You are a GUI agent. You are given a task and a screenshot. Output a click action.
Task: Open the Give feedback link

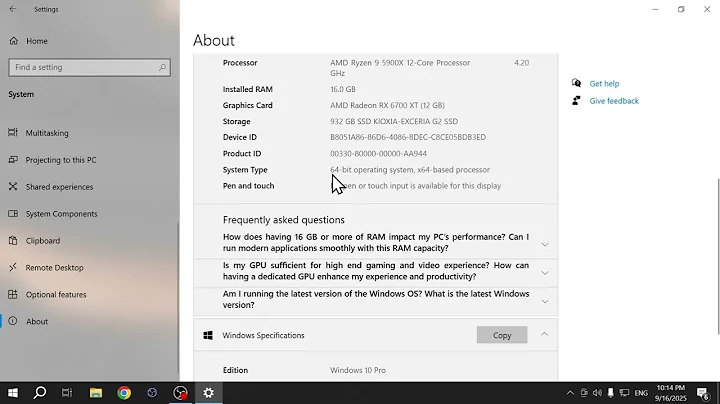pyautogui.click(x=614, y=101)
